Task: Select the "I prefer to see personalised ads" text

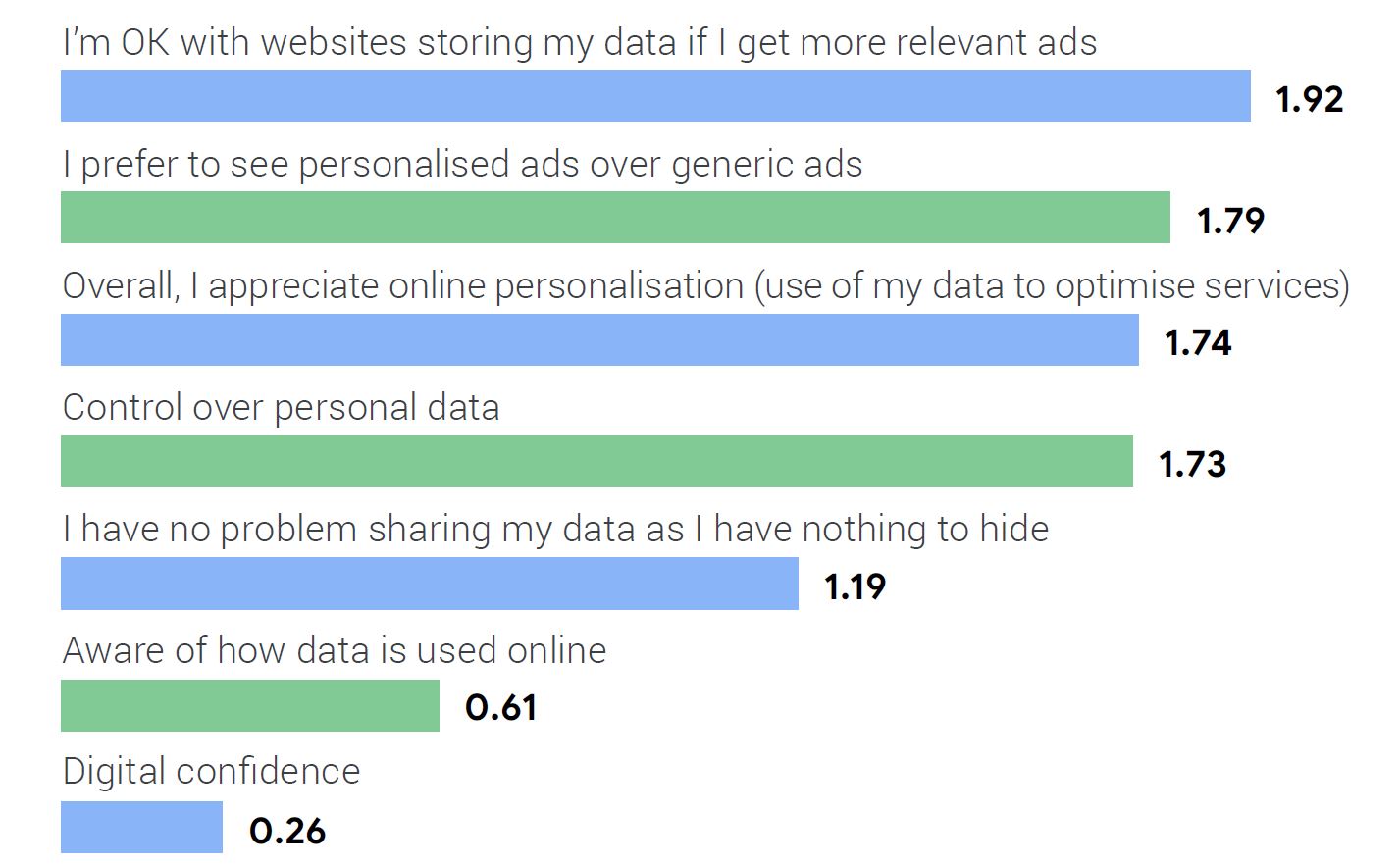Action: click(x=462, y=165)
